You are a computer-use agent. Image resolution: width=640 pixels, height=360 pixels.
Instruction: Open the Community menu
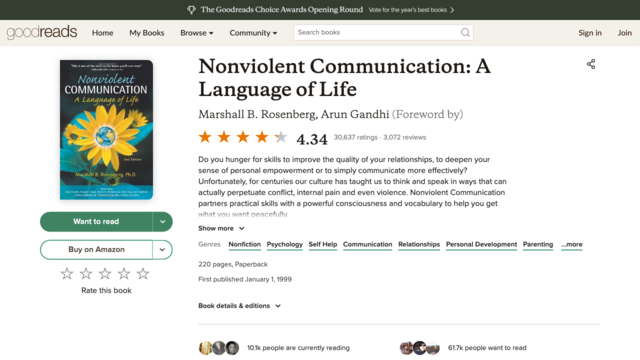coord(253,33)
